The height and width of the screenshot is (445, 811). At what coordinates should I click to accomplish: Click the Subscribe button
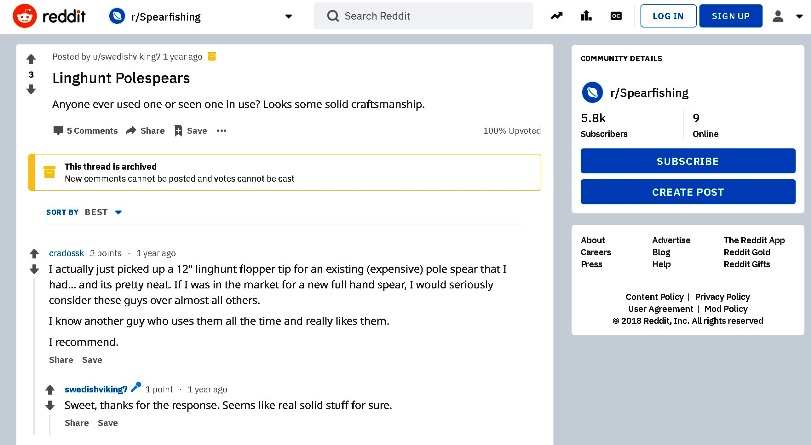(688, 161)
